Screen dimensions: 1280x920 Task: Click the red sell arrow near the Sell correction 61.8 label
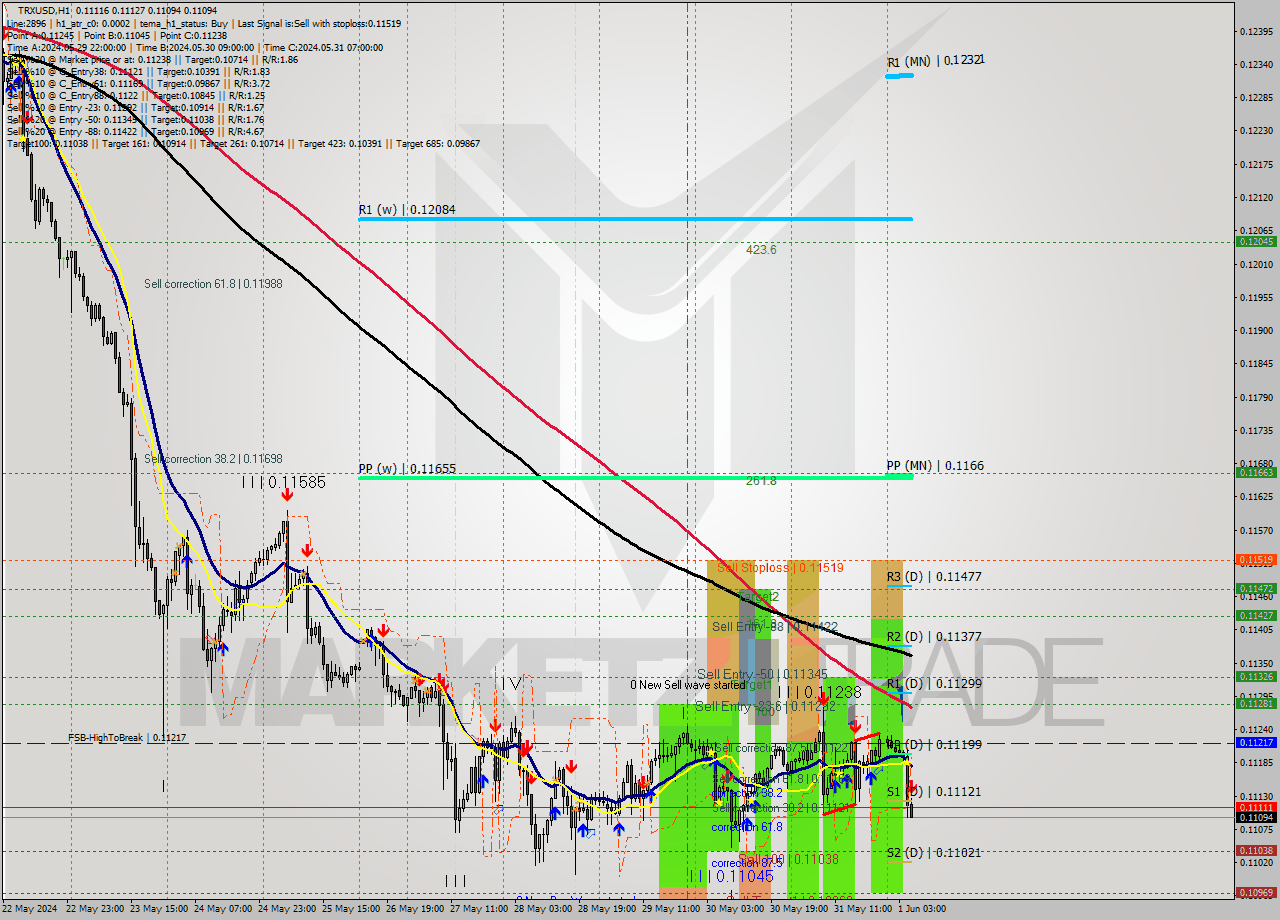(x=729, y=777)
